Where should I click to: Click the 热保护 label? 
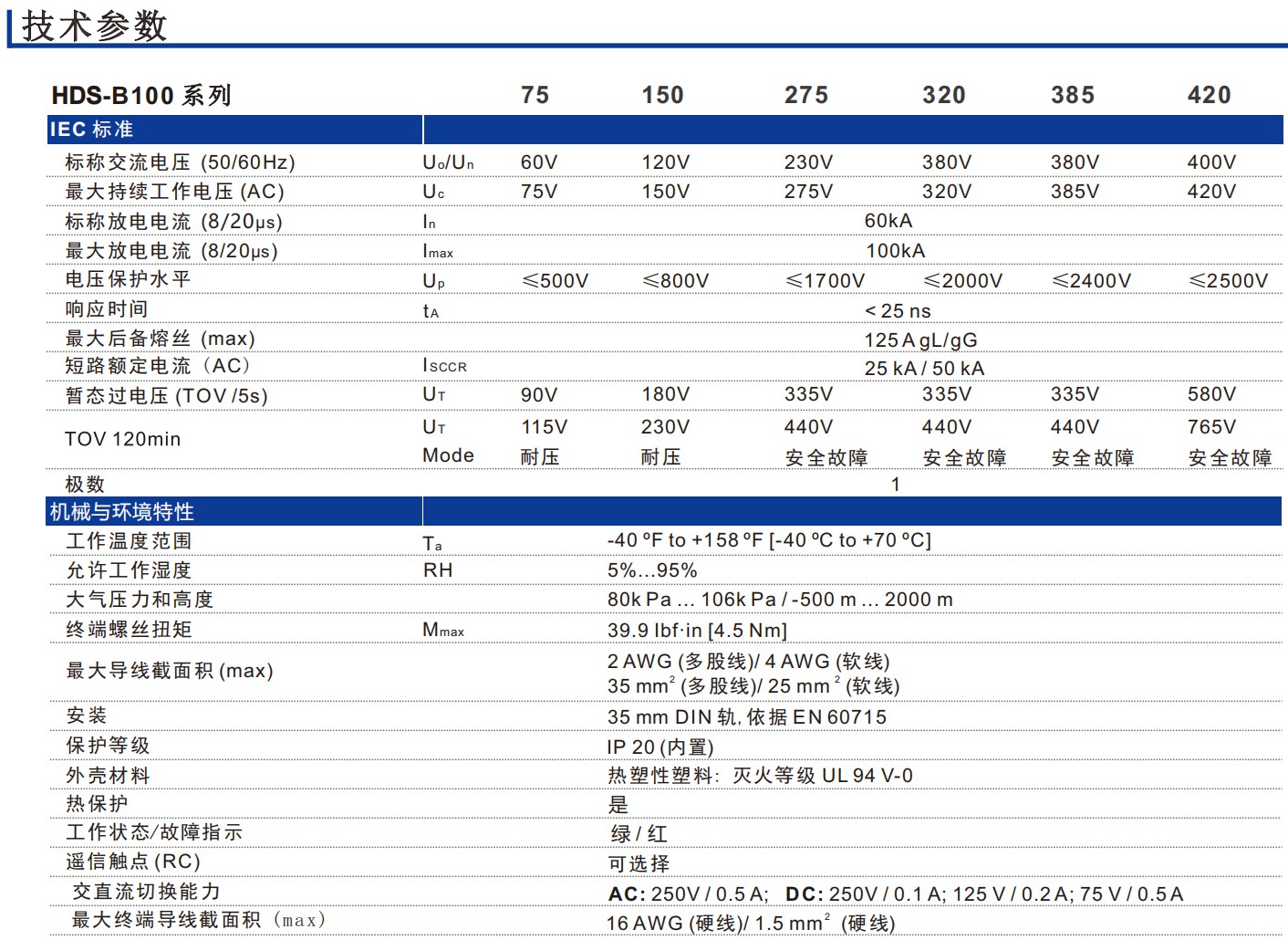[97, 804]
